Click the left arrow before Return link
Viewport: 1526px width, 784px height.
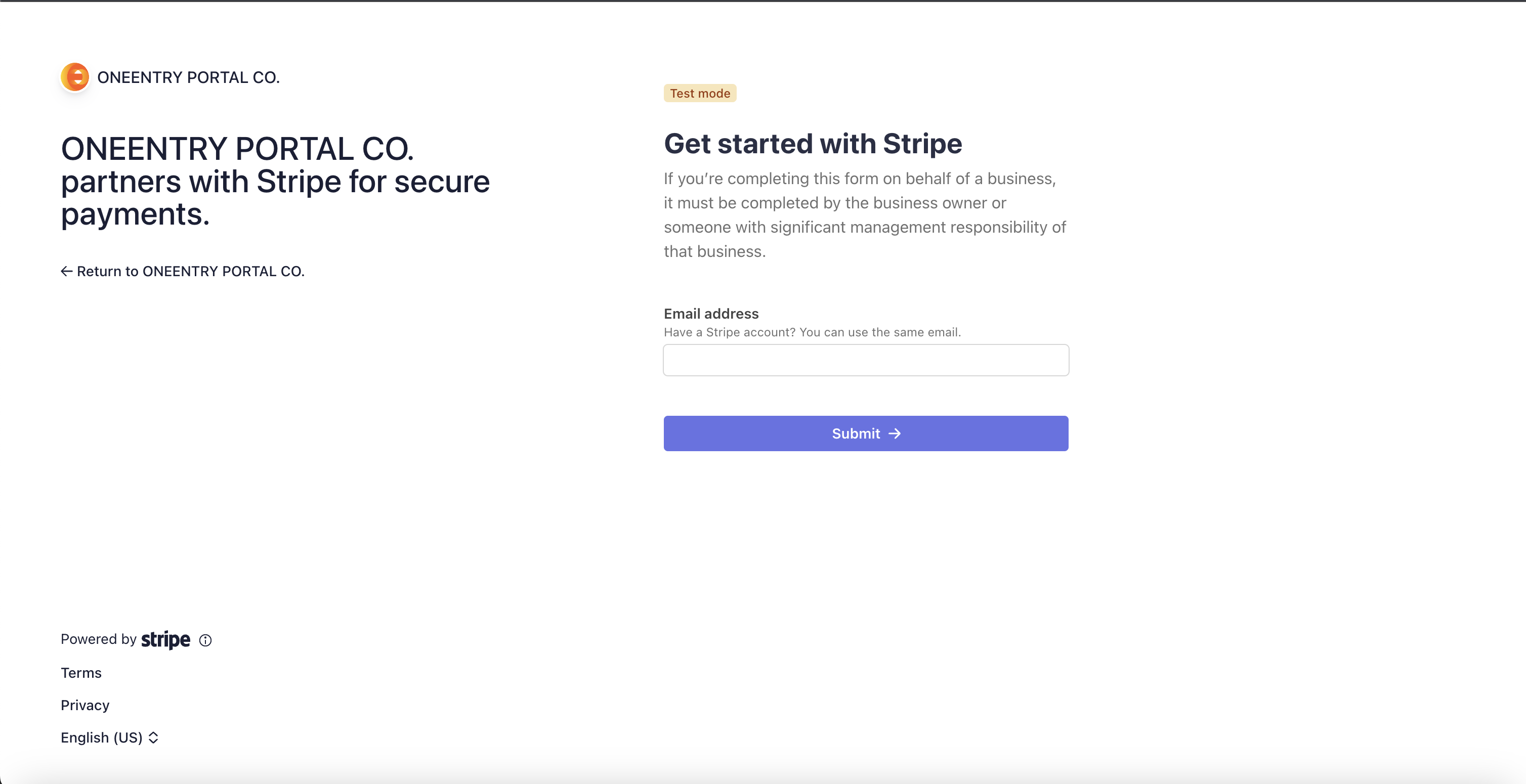pyautogui.click(x=66, y=271)
